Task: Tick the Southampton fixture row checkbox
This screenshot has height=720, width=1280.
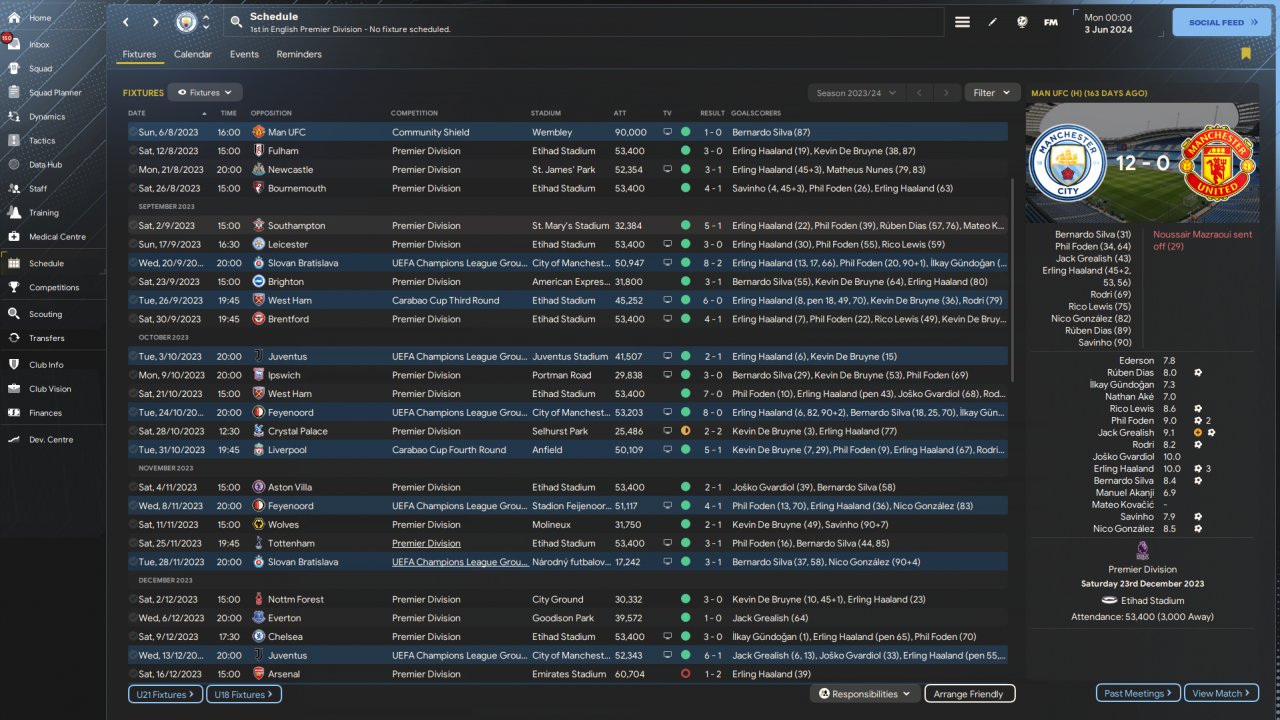Action: 132,226
